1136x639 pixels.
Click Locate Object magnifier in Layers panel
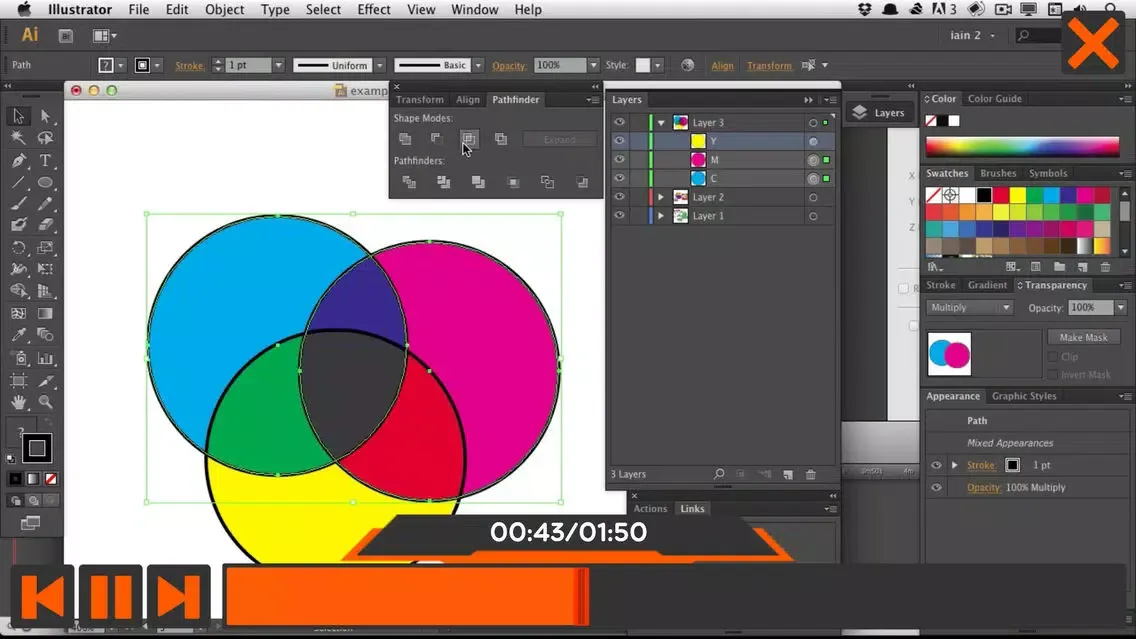click(x=719, y=474)
